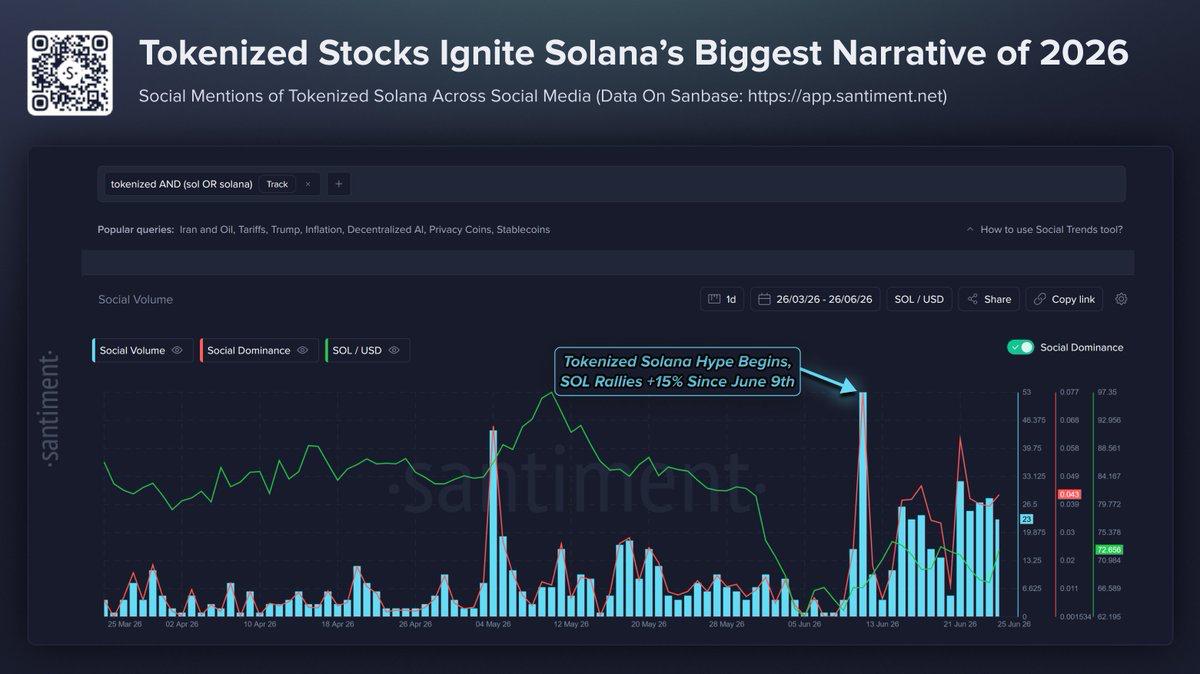1200x674 pixels.
Task: Click the red '0.043' dominance value tag
Action: [1070, 495]
